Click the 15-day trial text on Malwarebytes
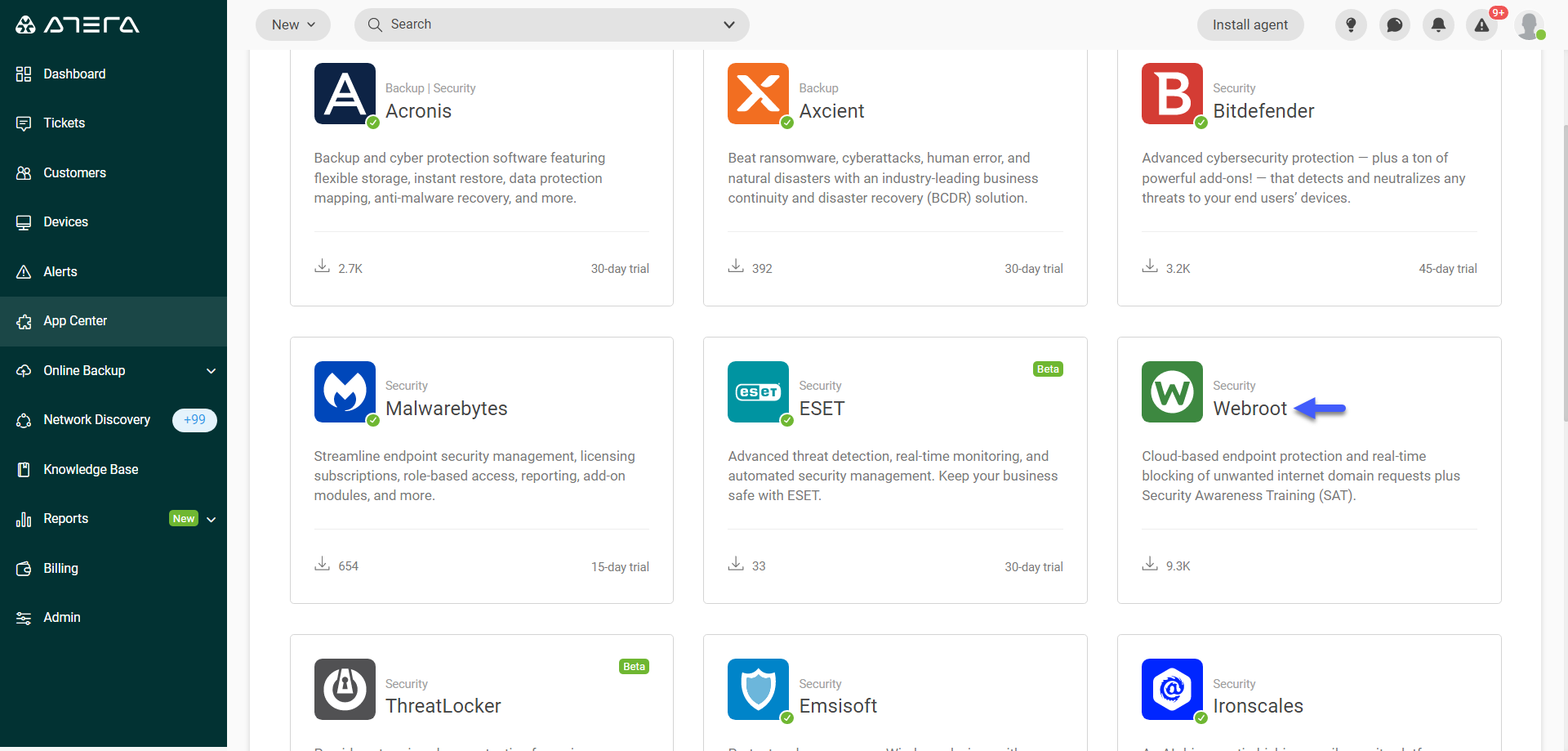Image resolution: width=1568 pixels, height=751 pixels. pyautogui.click(x=620, y=566)
